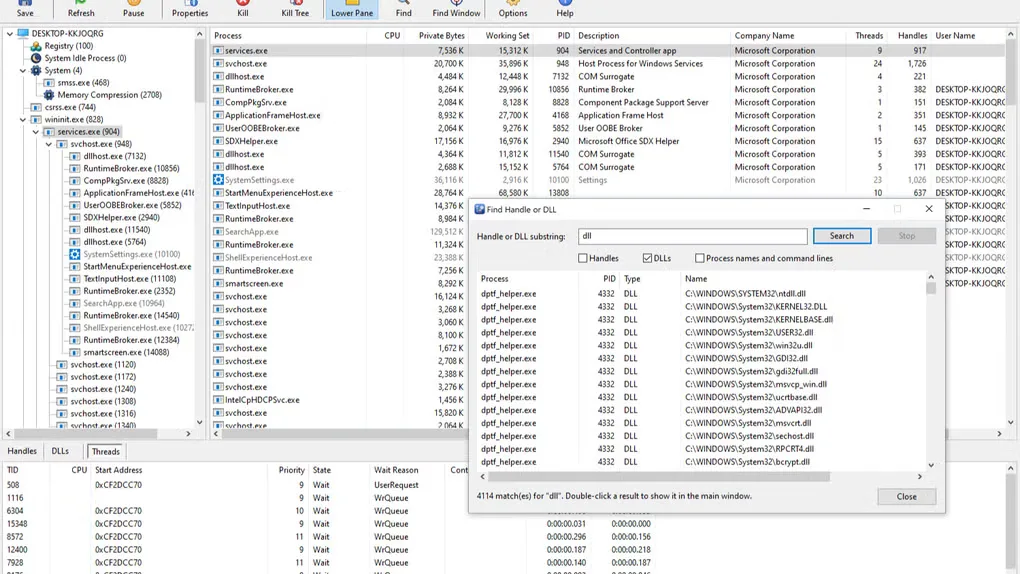Viewport: 1020px width, 574px height.
Task: Open the Find toolbar tool
Action: (403, 8)
